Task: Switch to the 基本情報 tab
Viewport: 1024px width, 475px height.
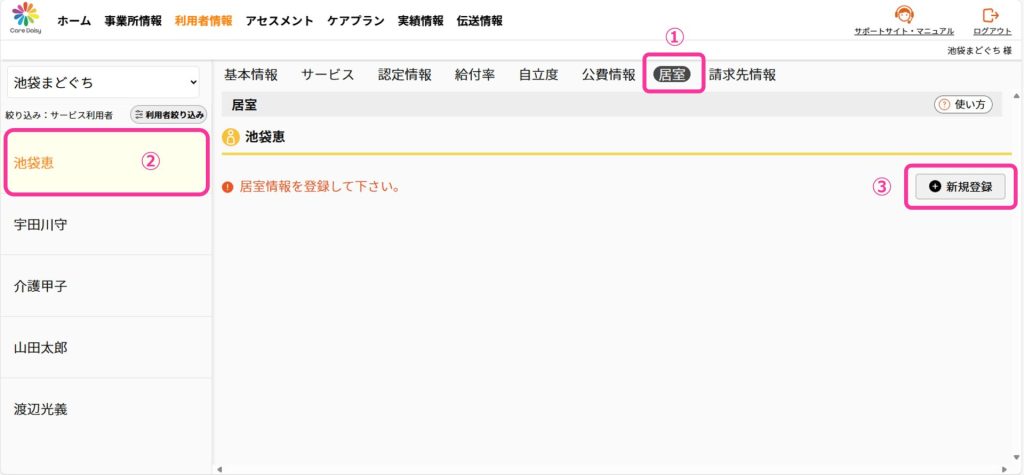Action: coord(251,75)
